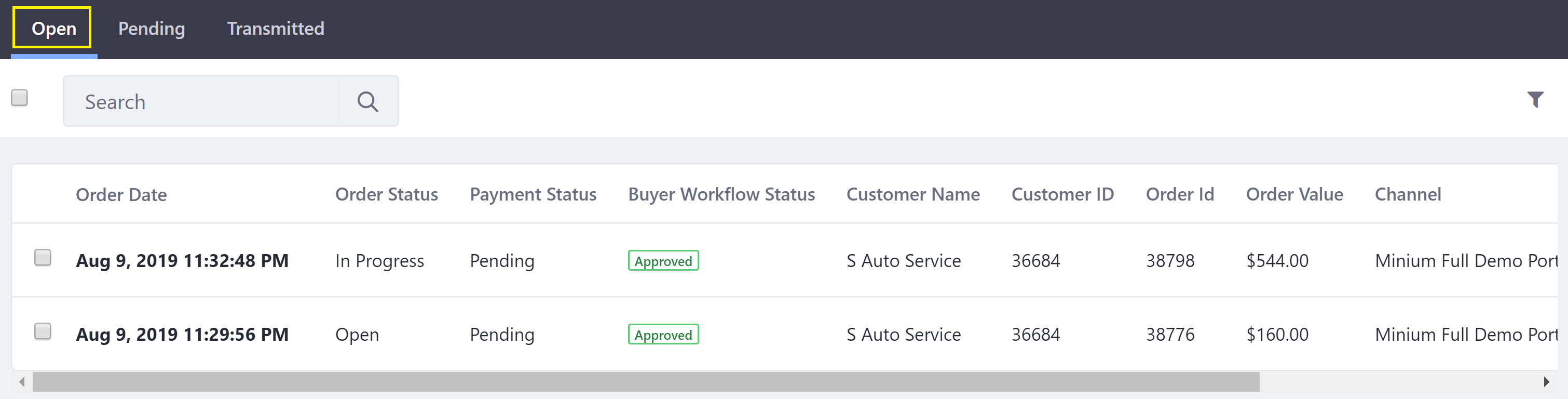Click order id 38776

[x=1170, y=335]
